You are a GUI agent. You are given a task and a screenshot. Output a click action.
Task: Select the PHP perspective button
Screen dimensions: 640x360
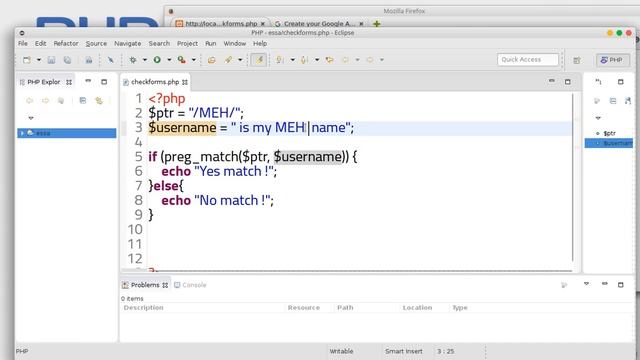pos(612,60)
